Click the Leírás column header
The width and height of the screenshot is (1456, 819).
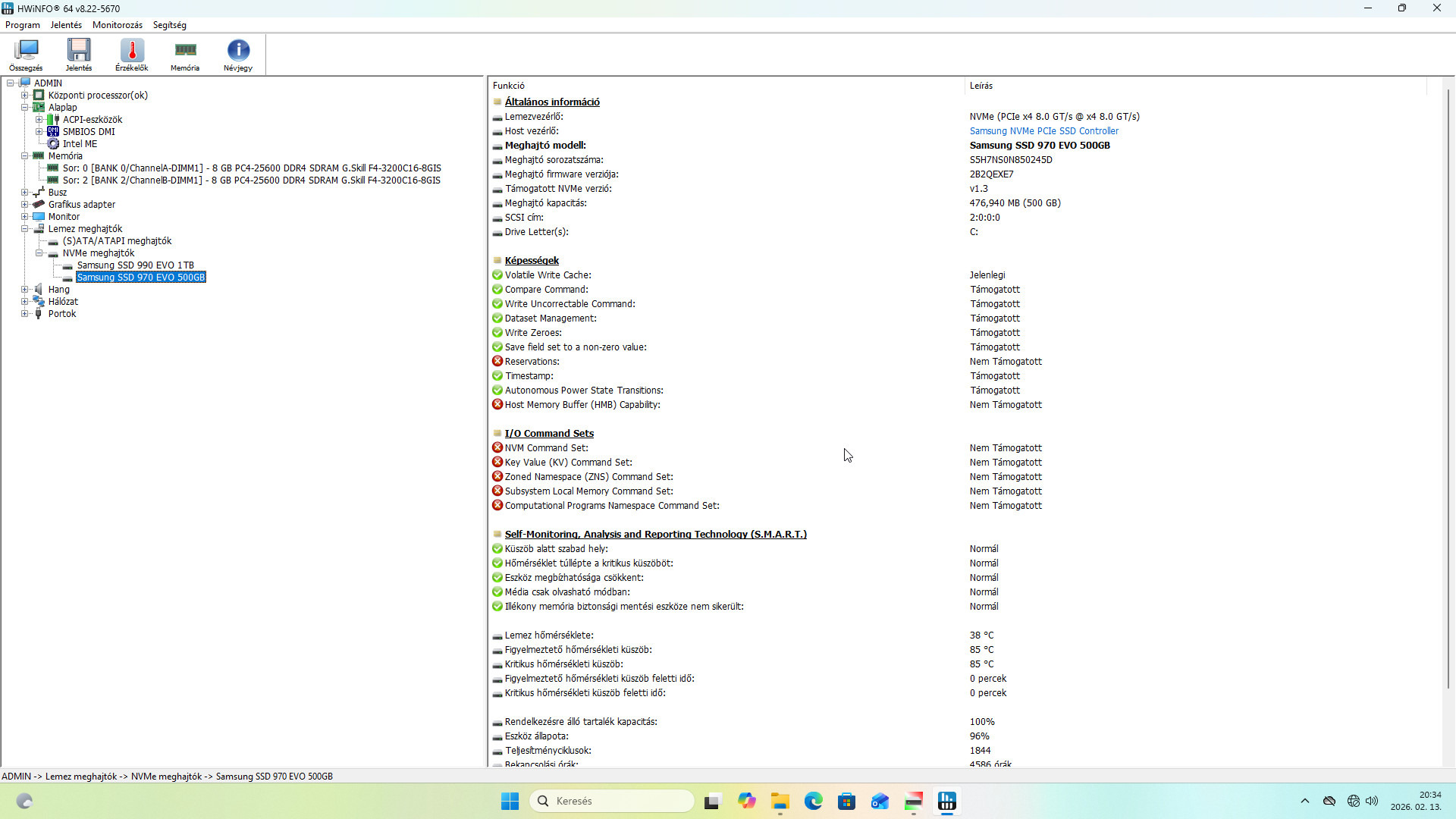point(981,86)
